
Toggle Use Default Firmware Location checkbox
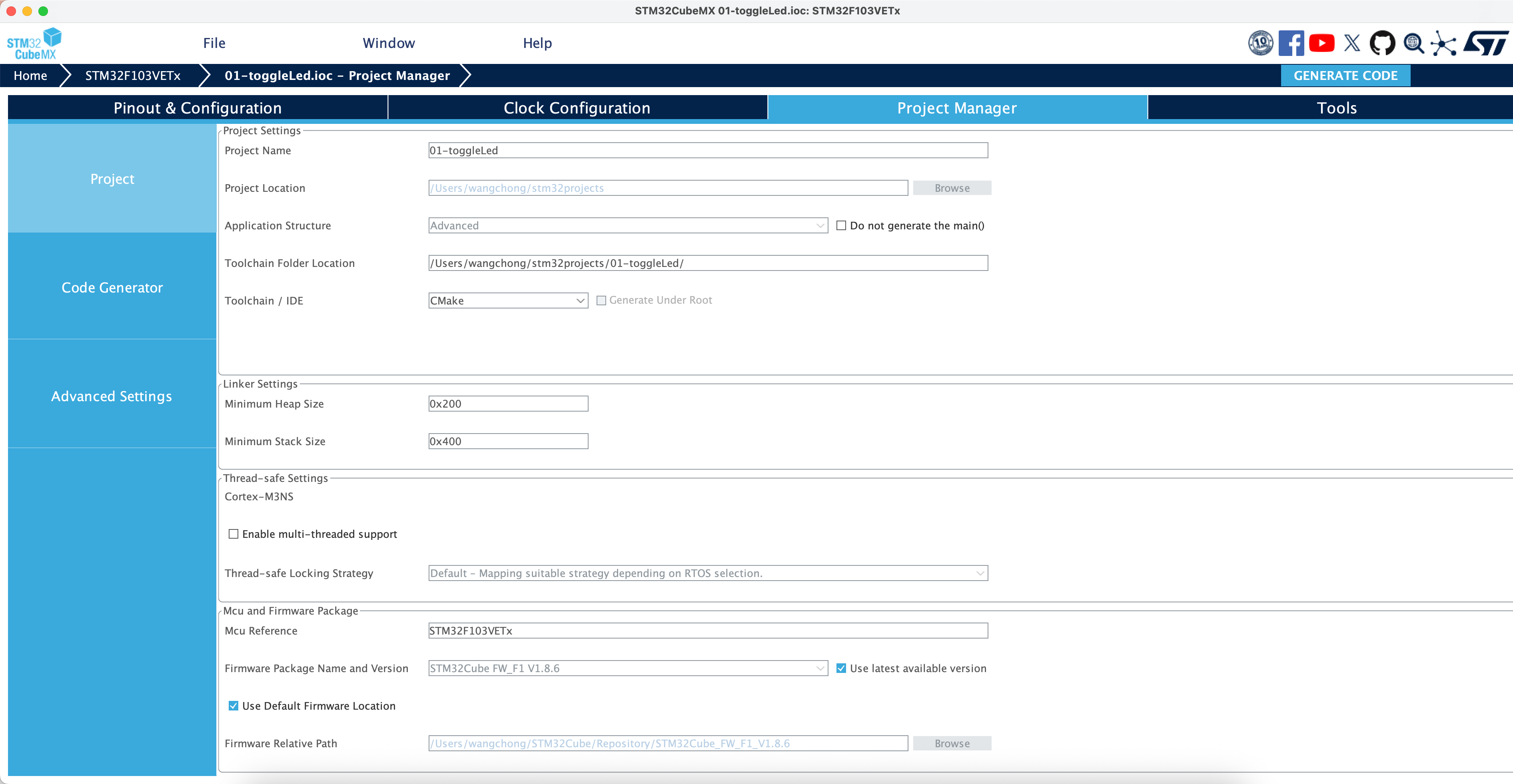click(233, 706)
